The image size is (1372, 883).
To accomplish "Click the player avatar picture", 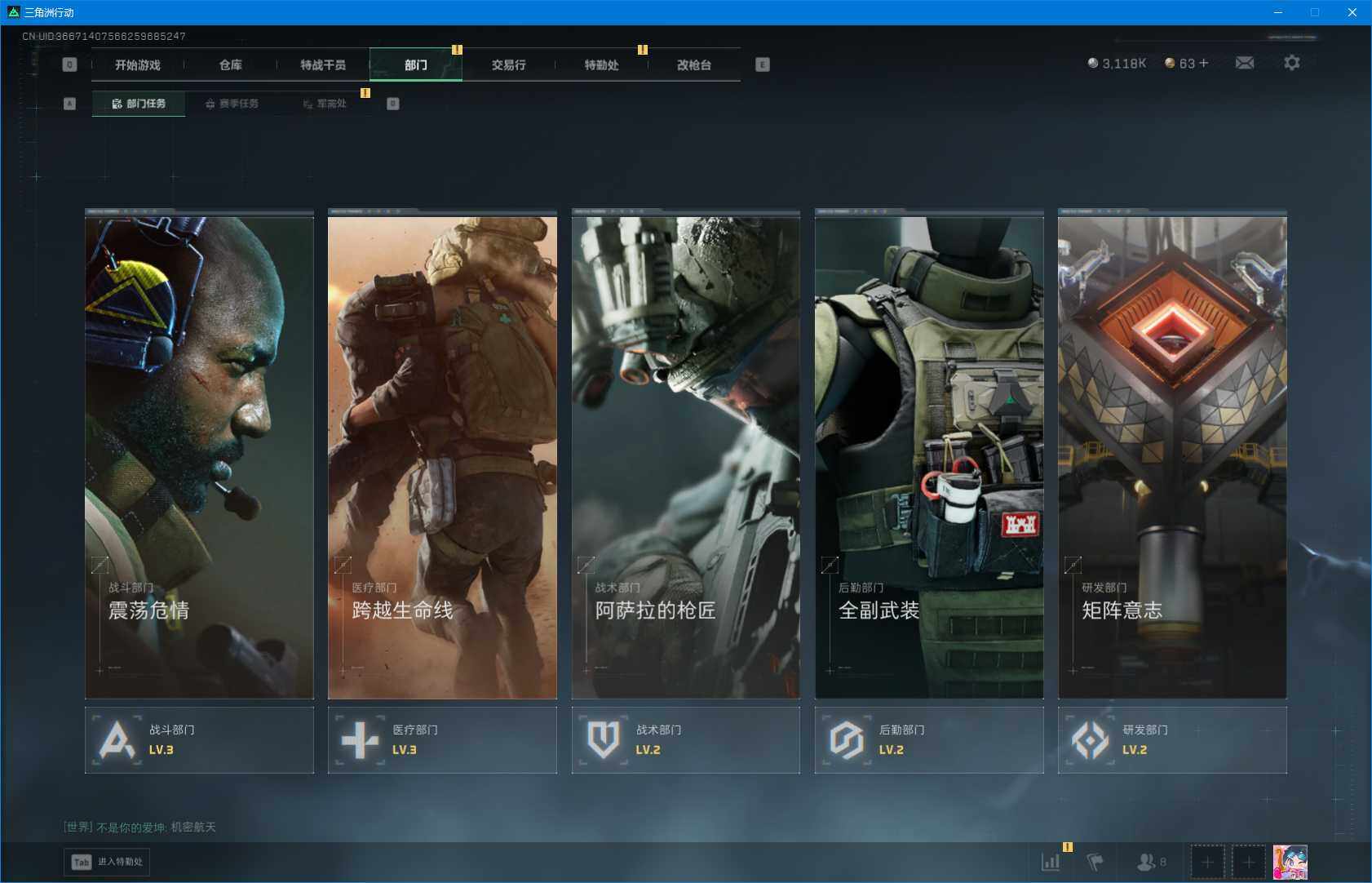I will pyautogui.click(x=1290, y=862).
